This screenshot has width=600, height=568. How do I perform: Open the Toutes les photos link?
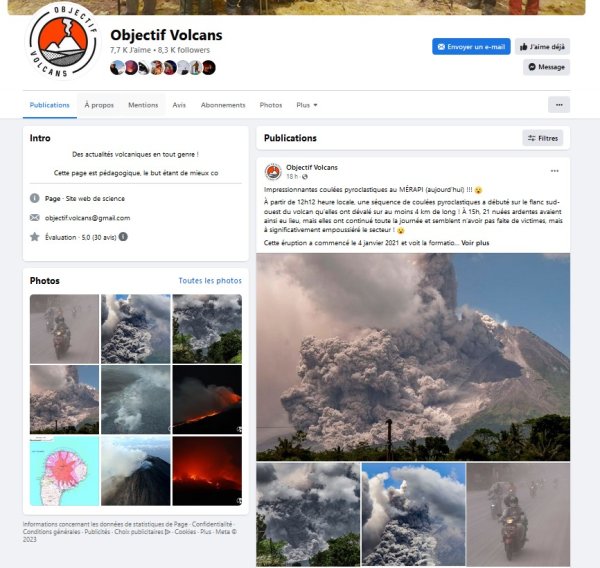pyautogui.click(x=210, y=281)
